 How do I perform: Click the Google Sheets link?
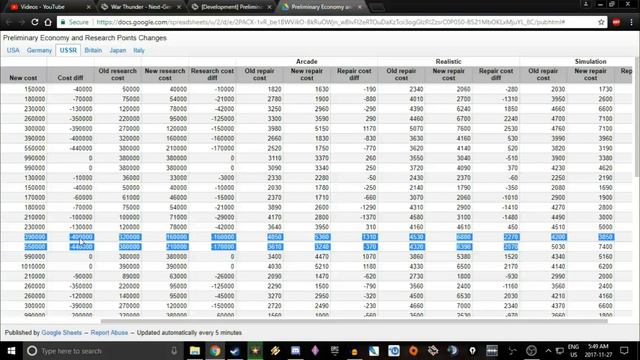(x=62, y=333)
